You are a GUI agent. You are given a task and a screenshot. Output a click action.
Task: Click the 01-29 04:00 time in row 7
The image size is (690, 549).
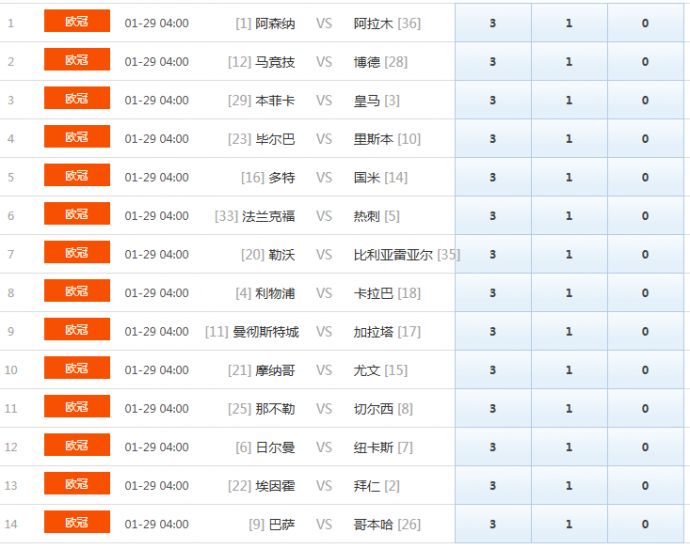pyautogui.click(x=156, y=255)
